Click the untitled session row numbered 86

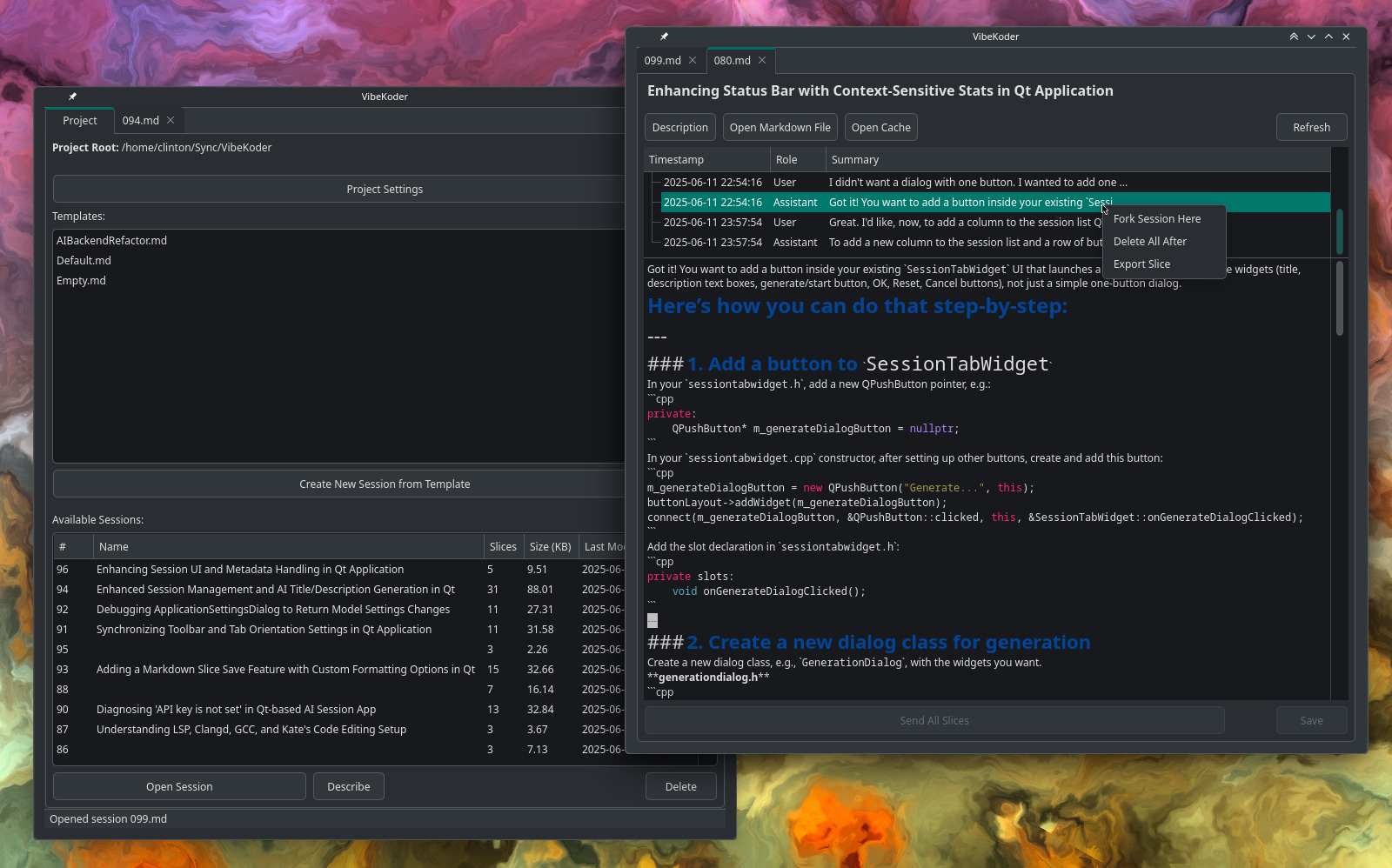[339, 750]
